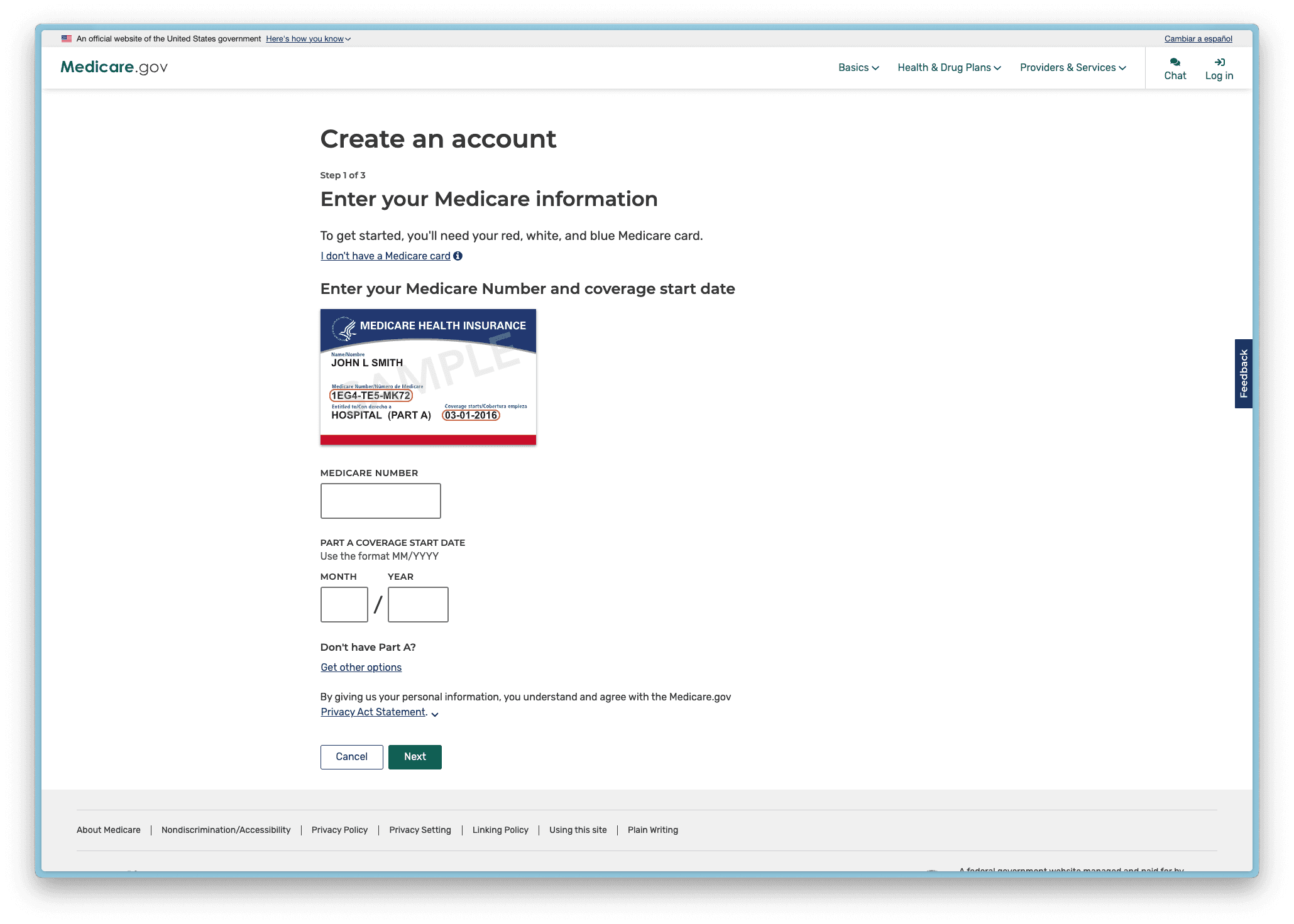Click the Cancel button
Screen dimensions: 1294x924
coord(351,757)
